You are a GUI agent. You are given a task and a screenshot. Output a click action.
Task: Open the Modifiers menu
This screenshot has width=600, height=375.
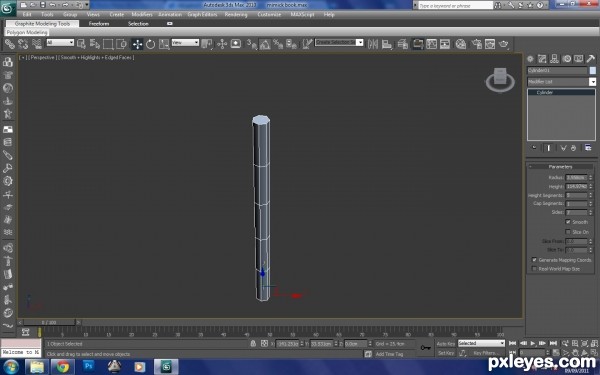pos(142,15)
